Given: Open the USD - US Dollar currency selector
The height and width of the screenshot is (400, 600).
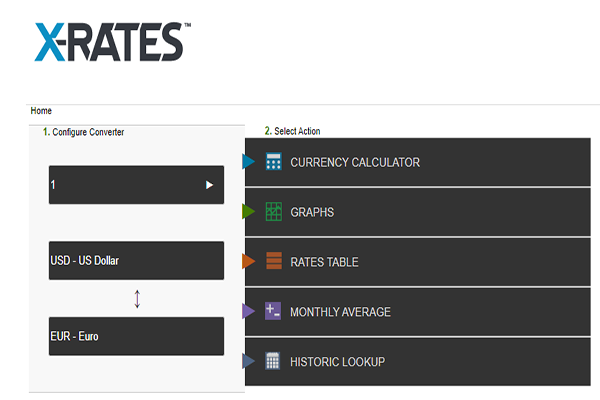Looking at the screenshot, I should pyautogui.click(x=136, y=261).
